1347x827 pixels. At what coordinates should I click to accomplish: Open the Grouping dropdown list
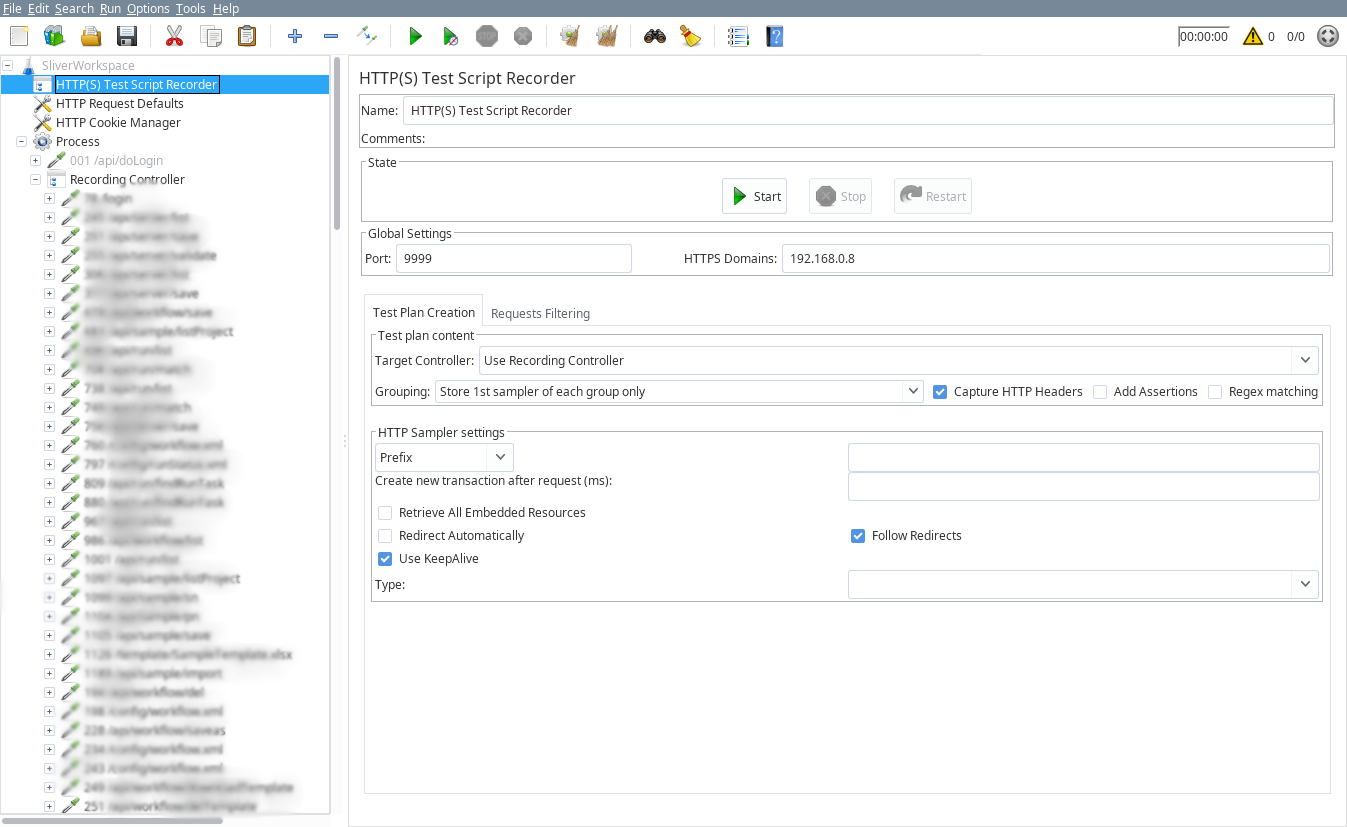(x=912, y=392)
